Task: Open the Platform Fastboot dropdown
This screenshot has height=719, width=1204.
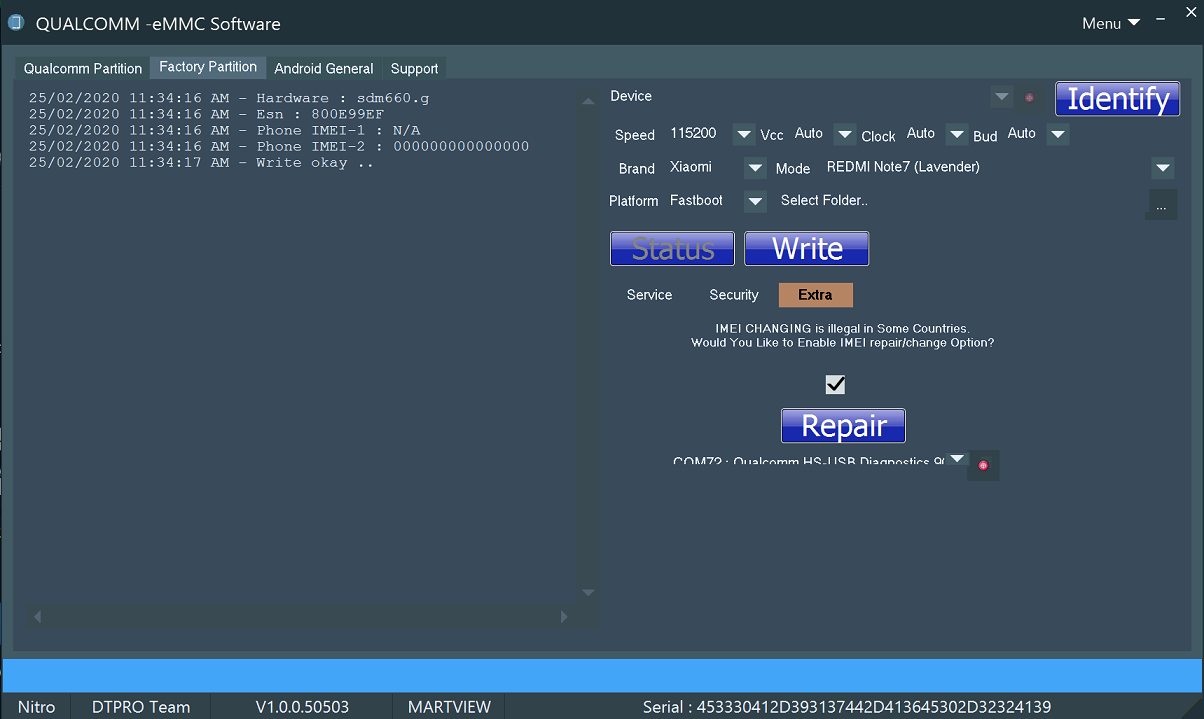Action: pyautogui.click(x=755, y=201)
